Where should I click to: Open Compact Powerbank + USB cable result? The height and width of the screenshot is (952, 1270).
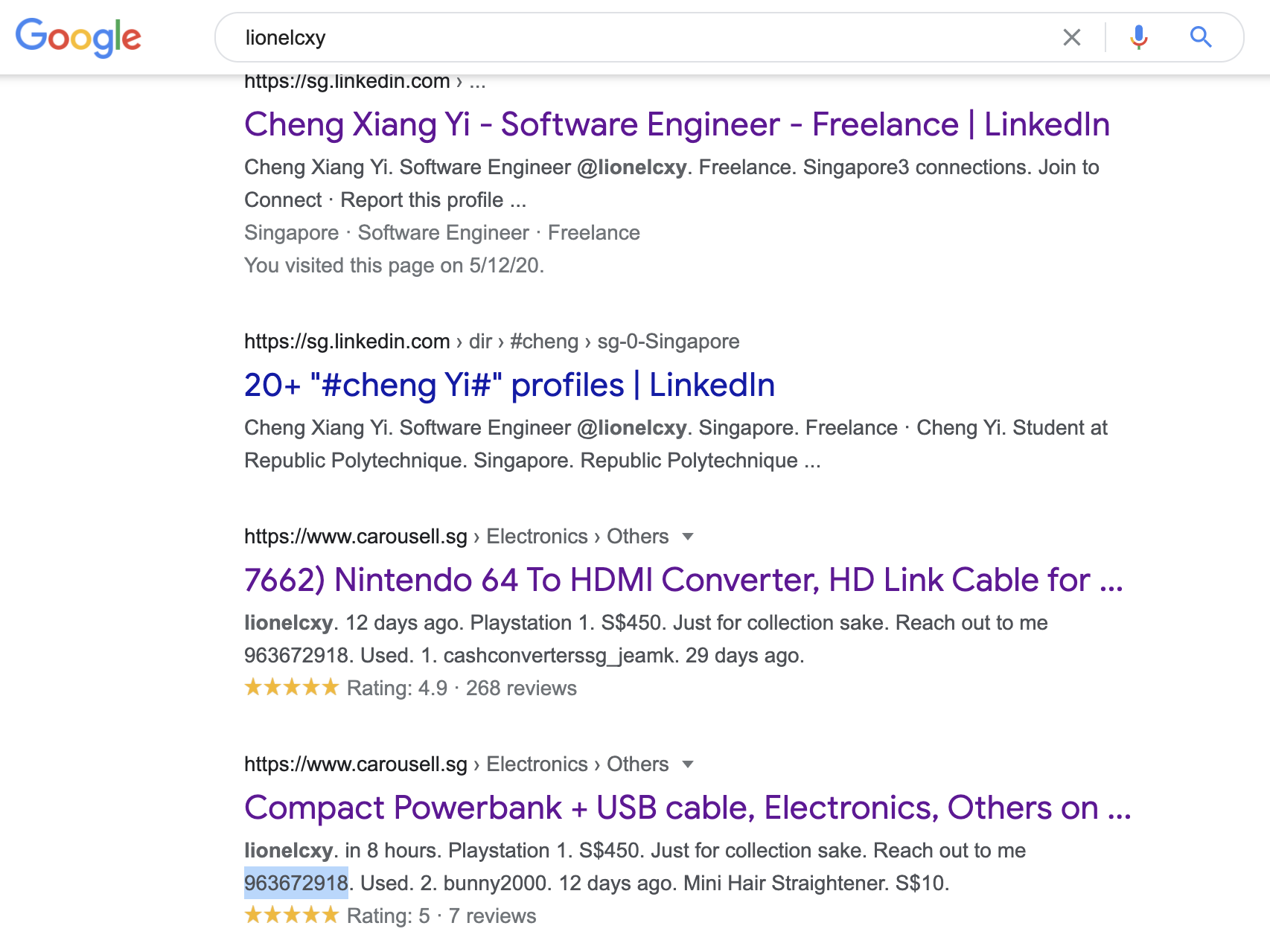(x=687, y=808)
